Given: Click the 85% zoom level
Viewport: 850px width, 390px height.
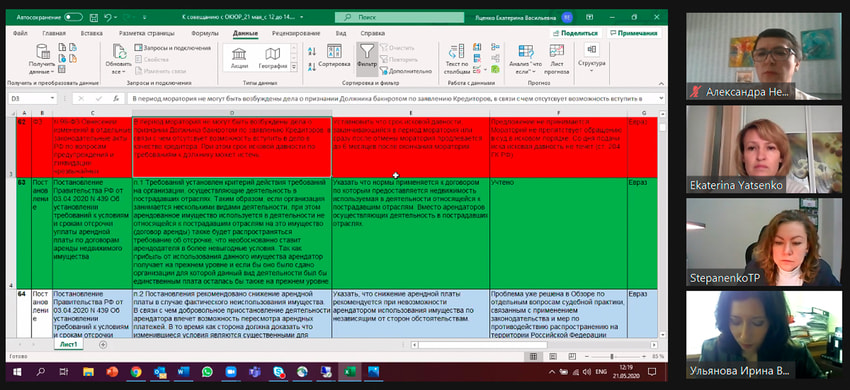Looking at the screenshot, I should point(658,356).
